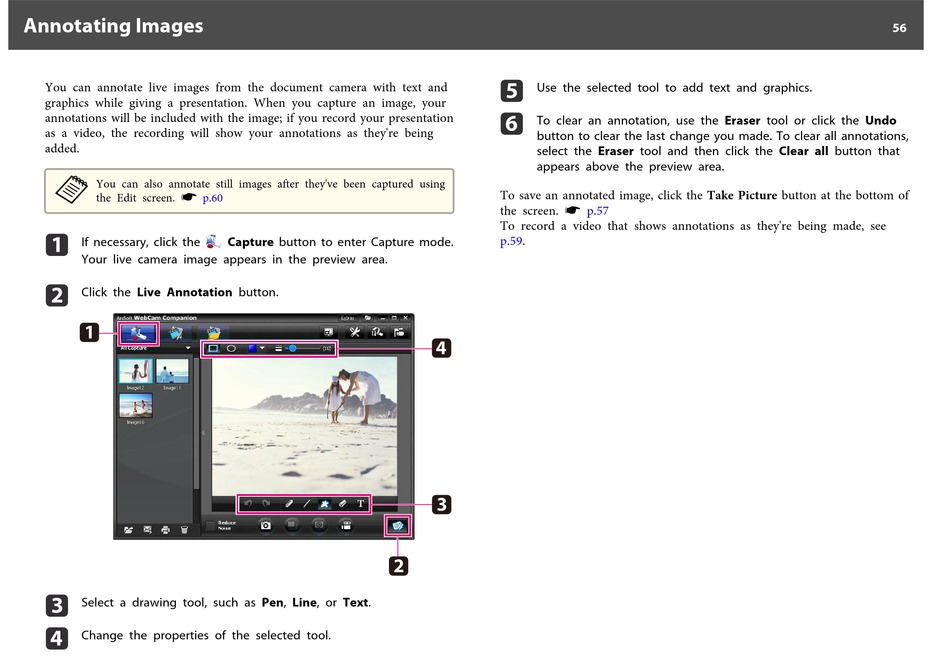Follow the p.60 link in the note
950x660 pixels.
click(x=213, y=198)
